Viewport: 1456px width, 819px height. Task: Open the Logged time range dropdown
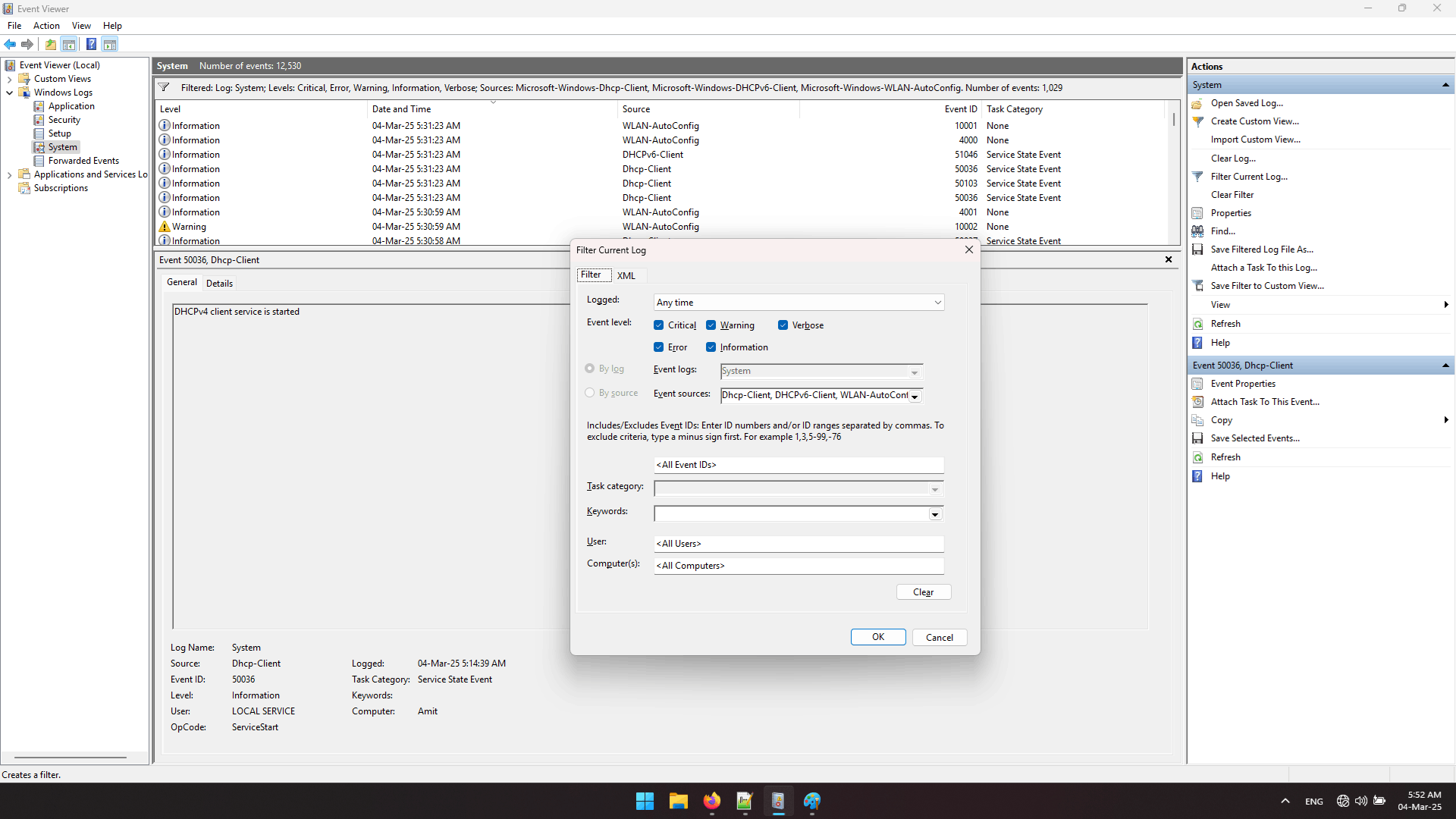[937, 303]
